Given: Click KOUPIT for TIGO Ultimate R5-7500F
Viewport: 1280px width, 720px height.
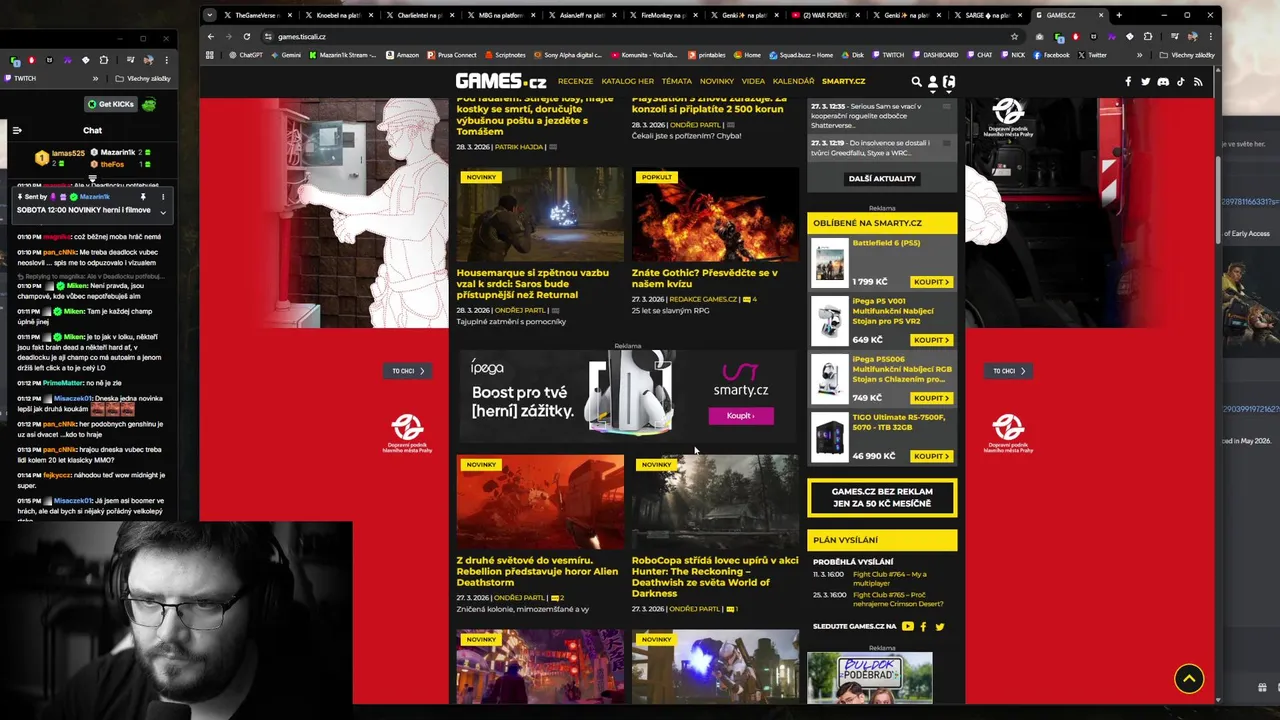Looking at the screenshot, I should coord(931,456).
